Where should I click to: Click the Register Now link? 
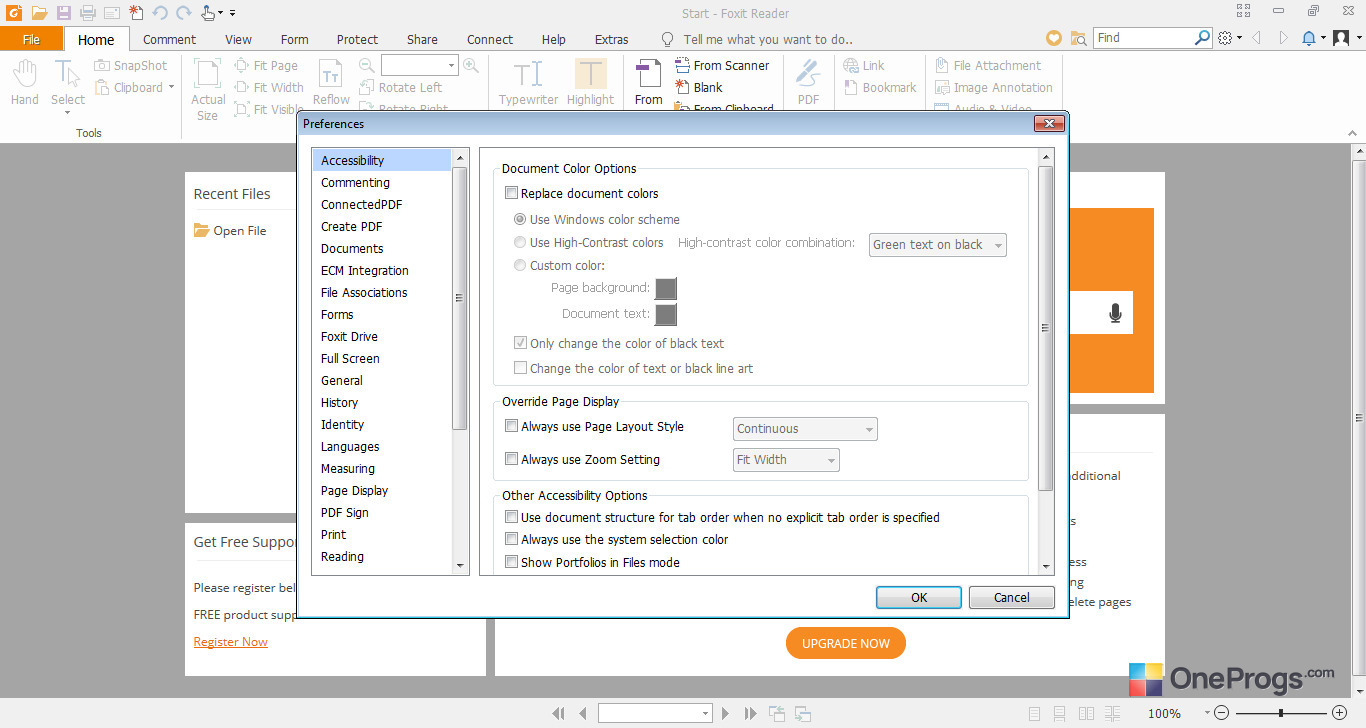(x=231, y=642)
